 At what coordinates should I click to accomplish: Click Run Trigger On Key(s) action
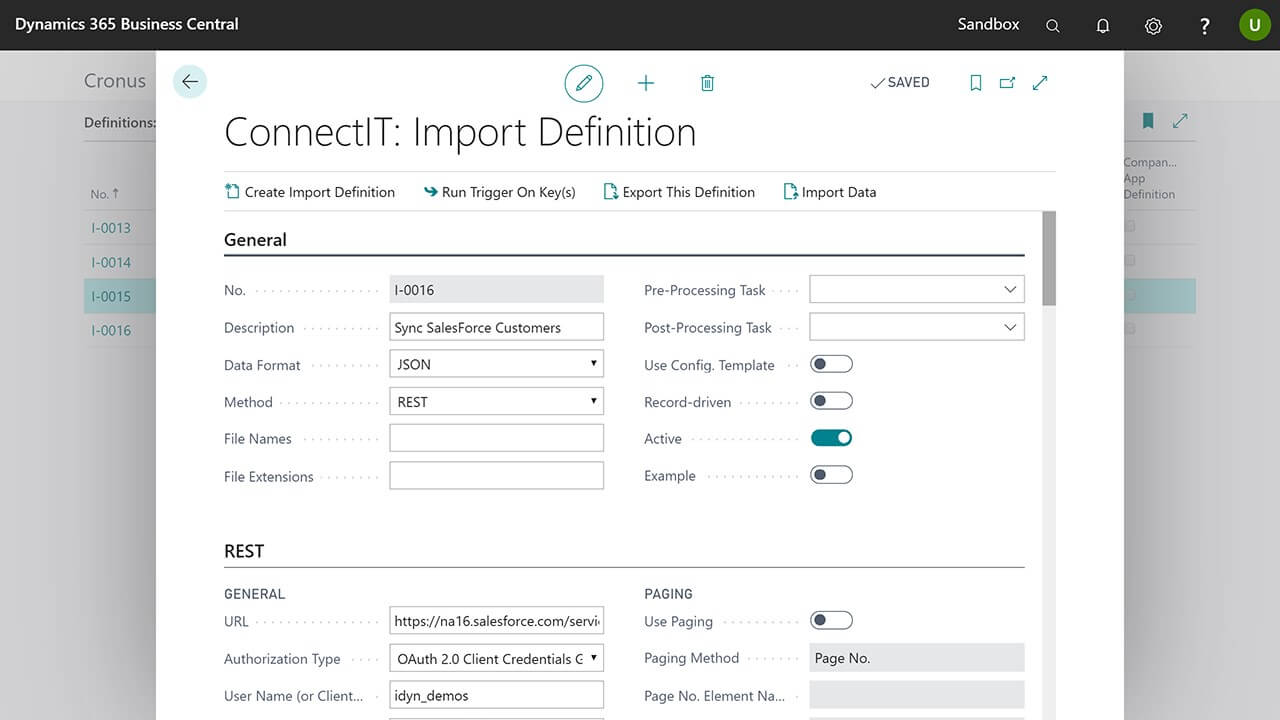pyautogui.click(x=499, y=192)
